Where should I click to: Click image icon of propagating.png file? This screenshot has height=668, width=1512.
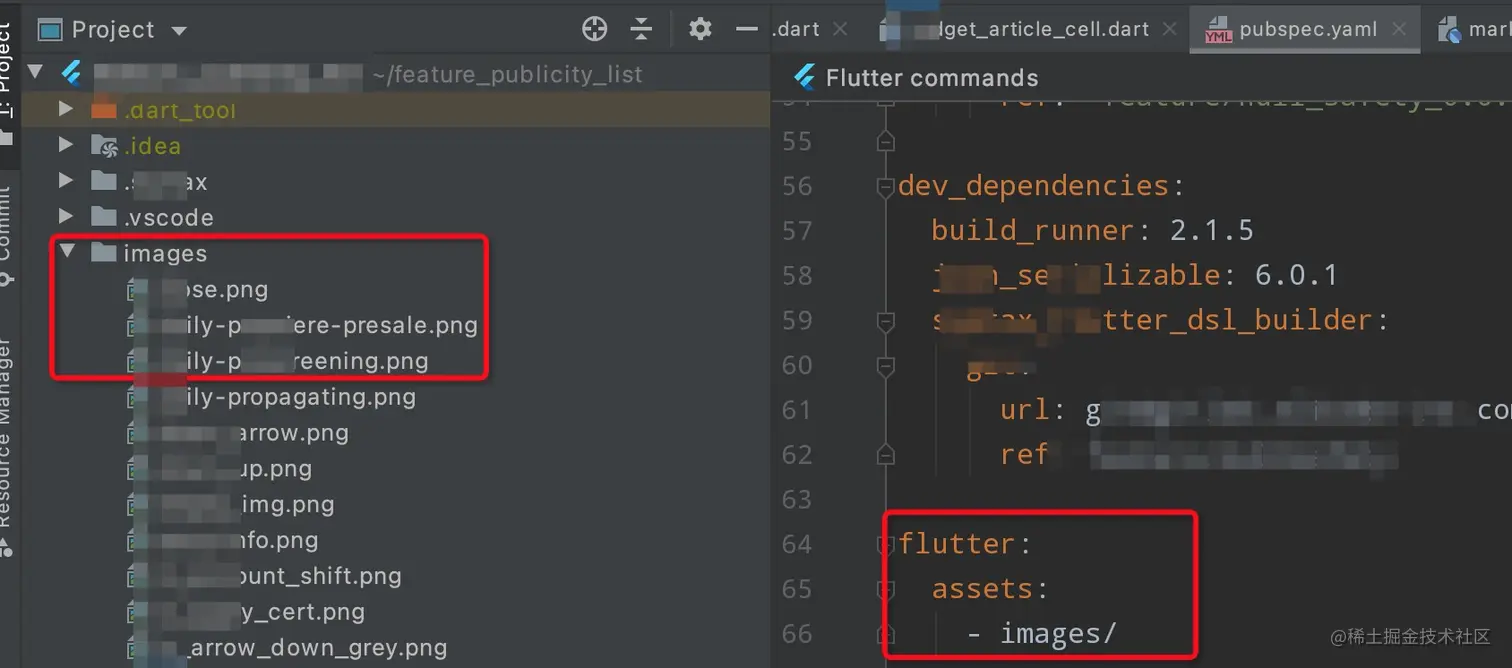pos(138,398)
